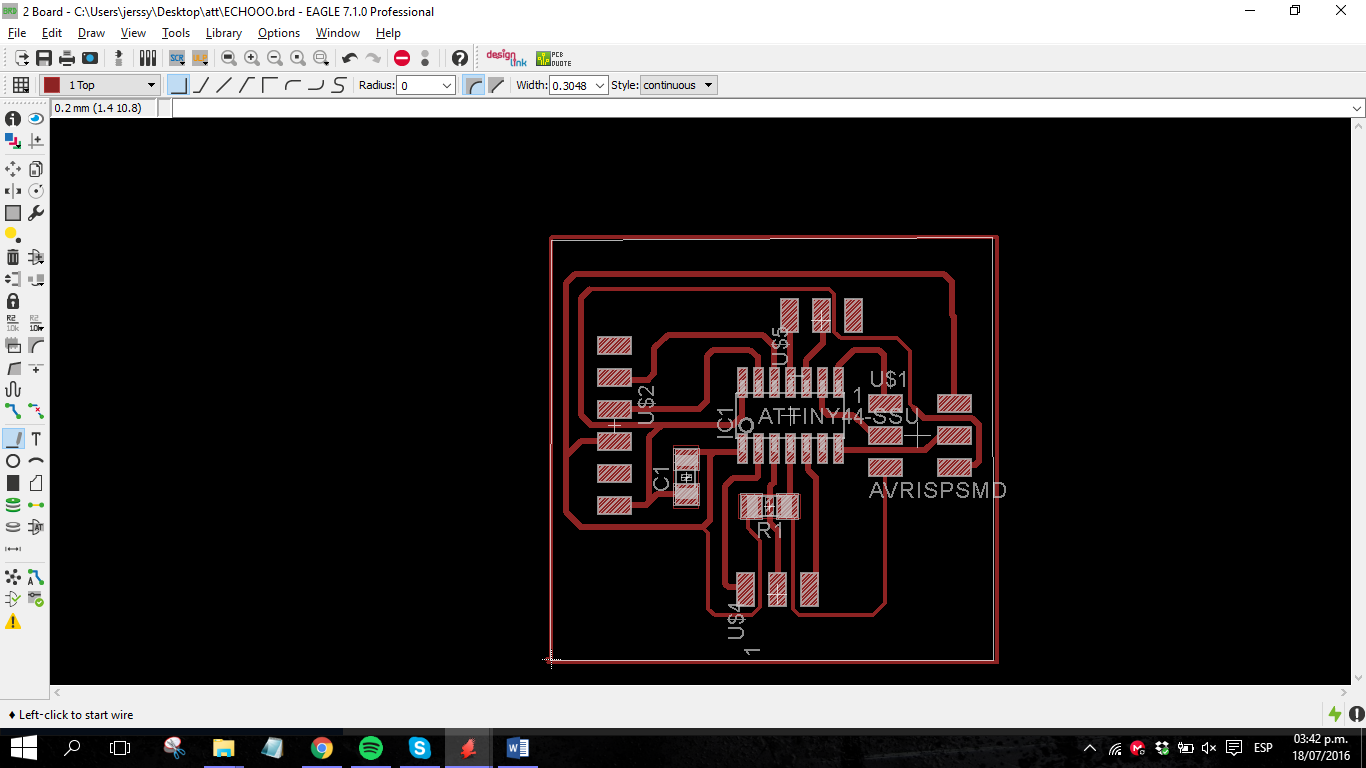Toggle the Show eye tool

36,119
